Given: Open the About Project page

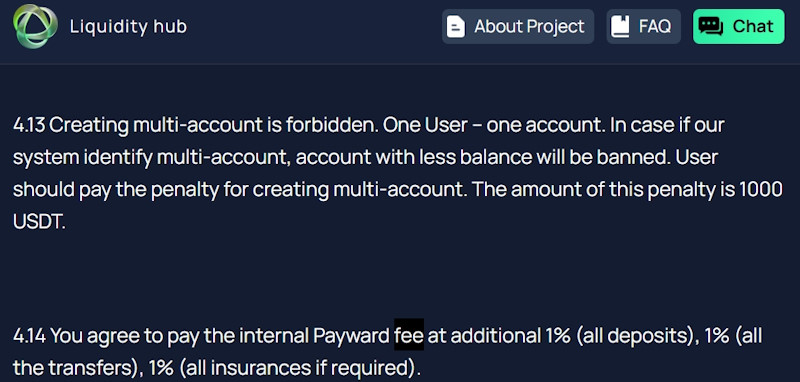Looking at the screenshot, I should (518, 27).
